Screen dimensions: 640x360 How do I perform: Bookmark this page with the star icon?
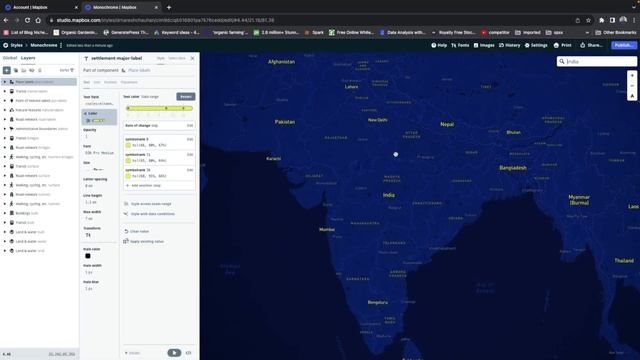coord(588,20)
